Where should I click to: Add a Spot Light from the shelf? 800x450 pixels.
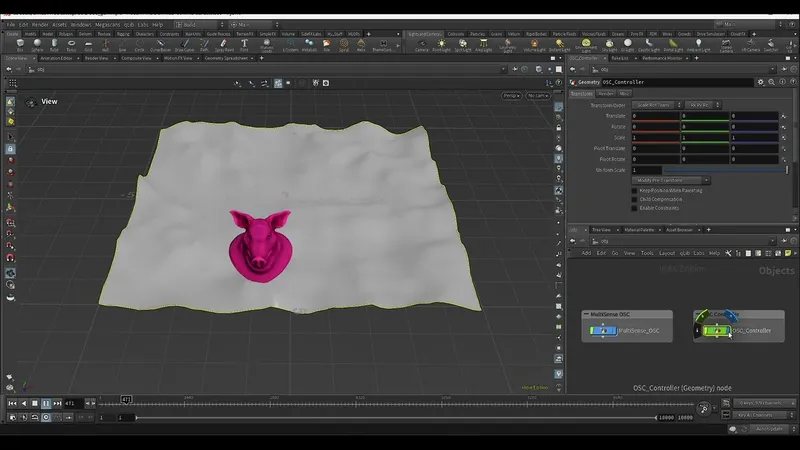[463, 45]
